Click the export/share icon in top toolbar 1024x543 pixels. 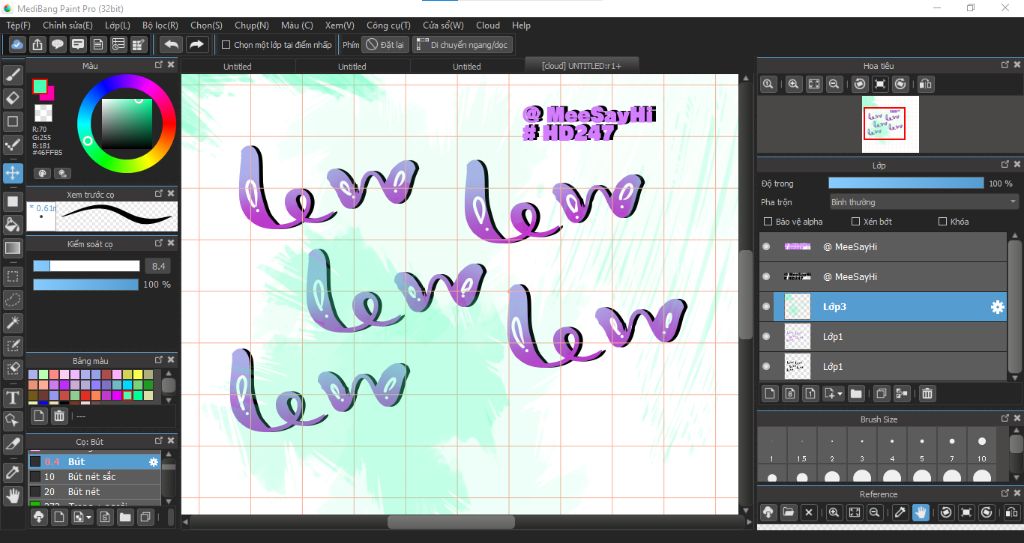coord(37,44)
